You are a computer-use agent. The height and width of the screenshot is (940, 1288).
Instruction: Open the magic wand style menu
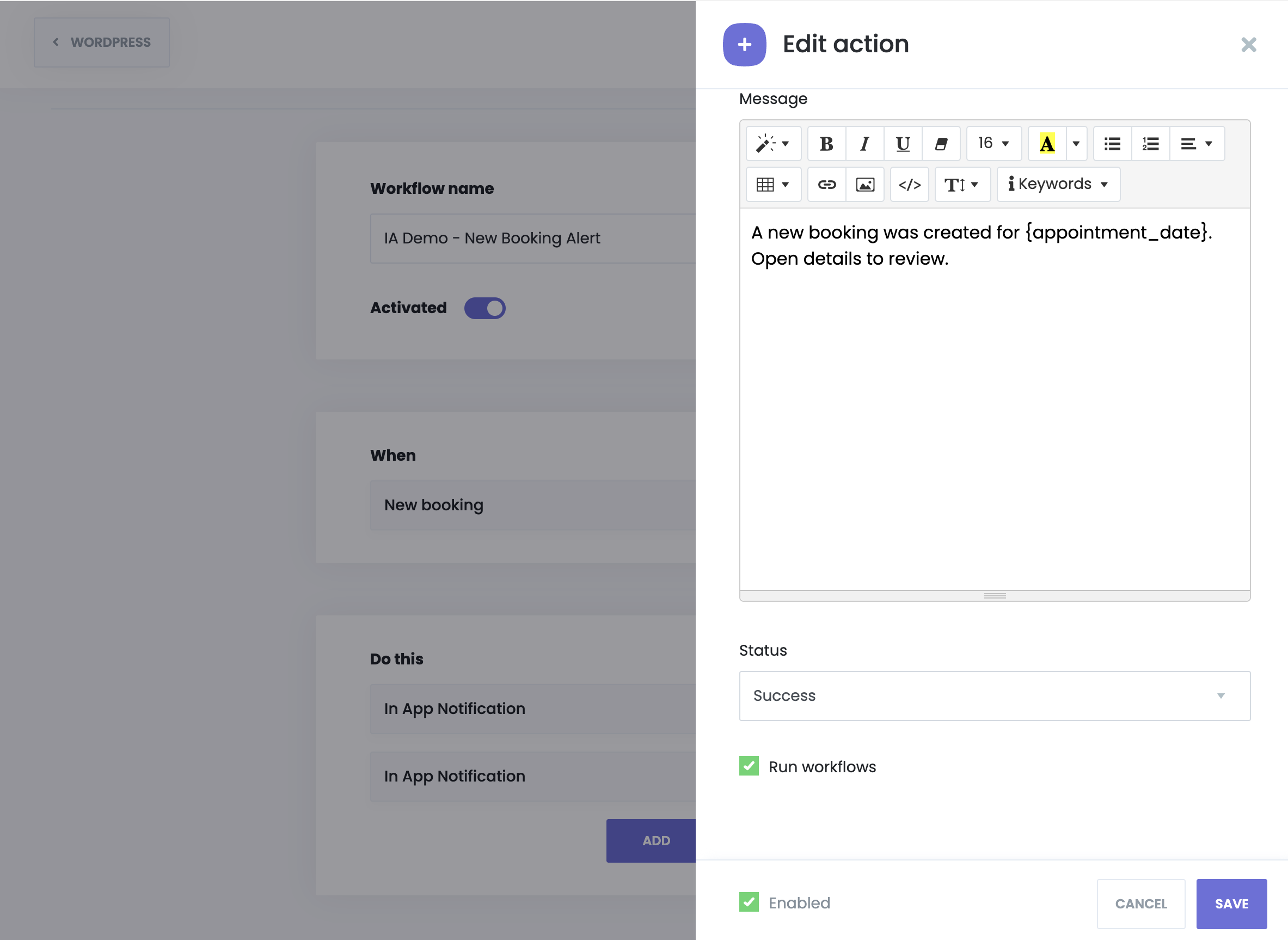[773, 143]
